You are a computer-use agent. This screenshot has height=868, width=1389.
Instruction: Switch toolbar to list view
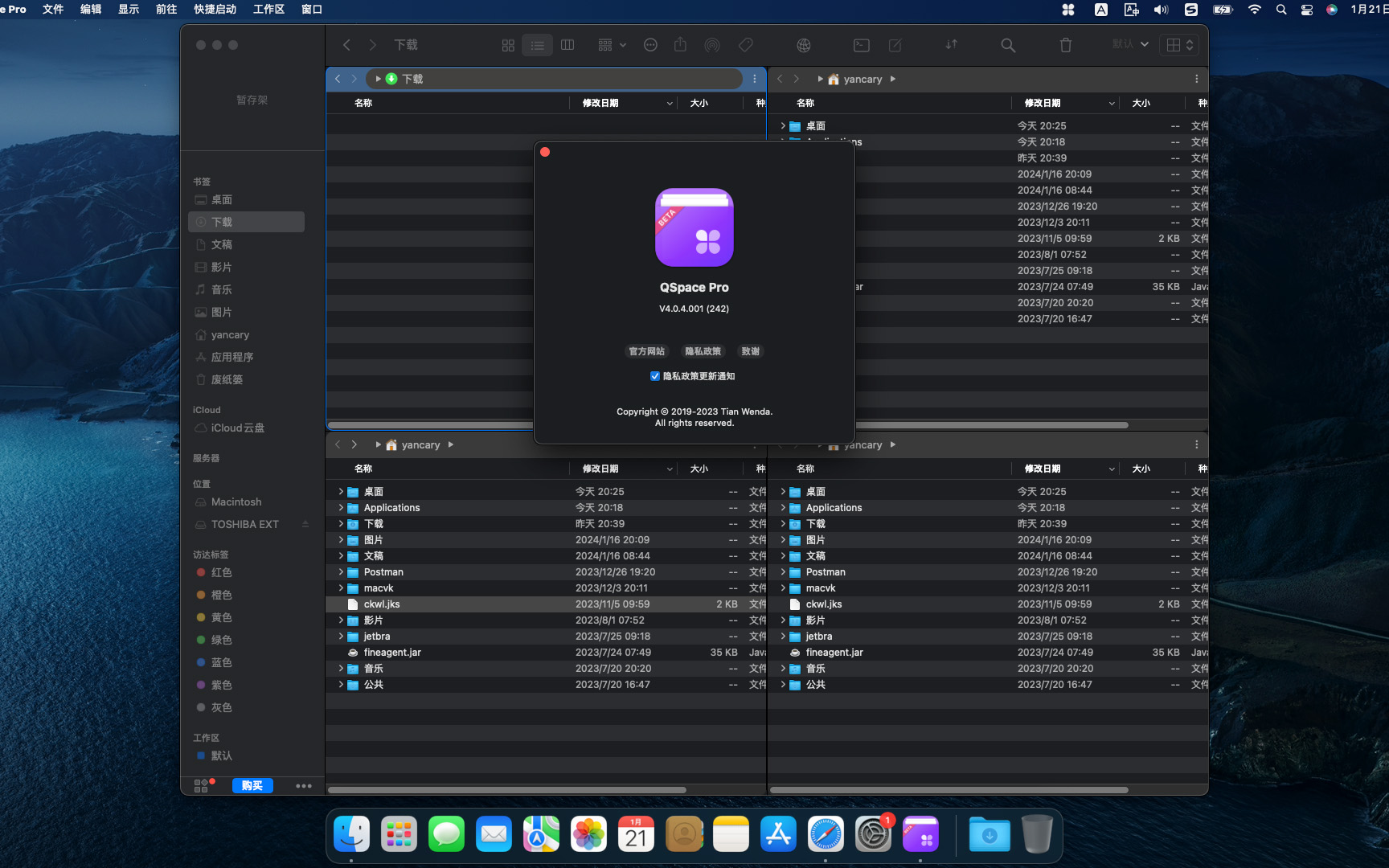[538, 45]
